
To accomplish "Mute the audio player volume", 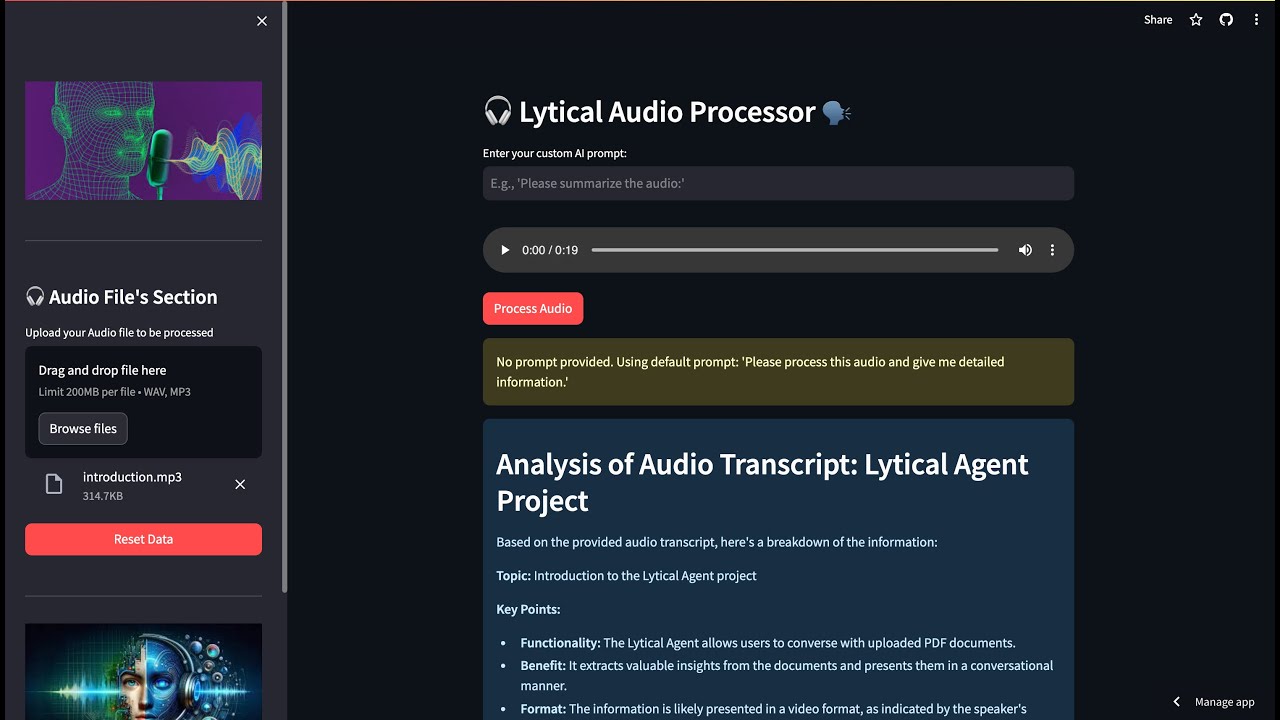I will pos(1025,250).
